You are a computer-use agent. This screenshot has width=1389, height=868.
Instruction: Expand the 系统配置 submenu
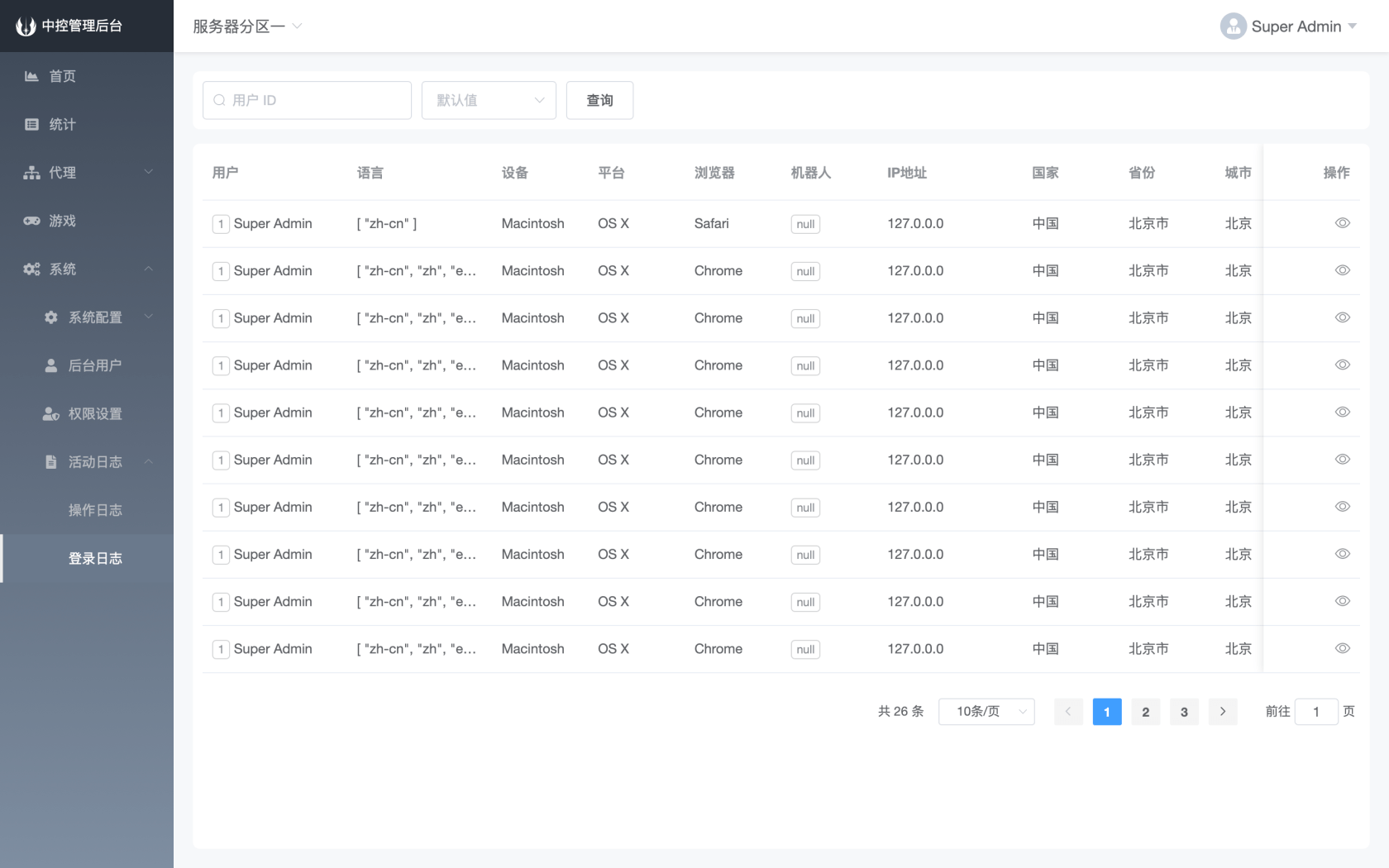pos(87,317)
